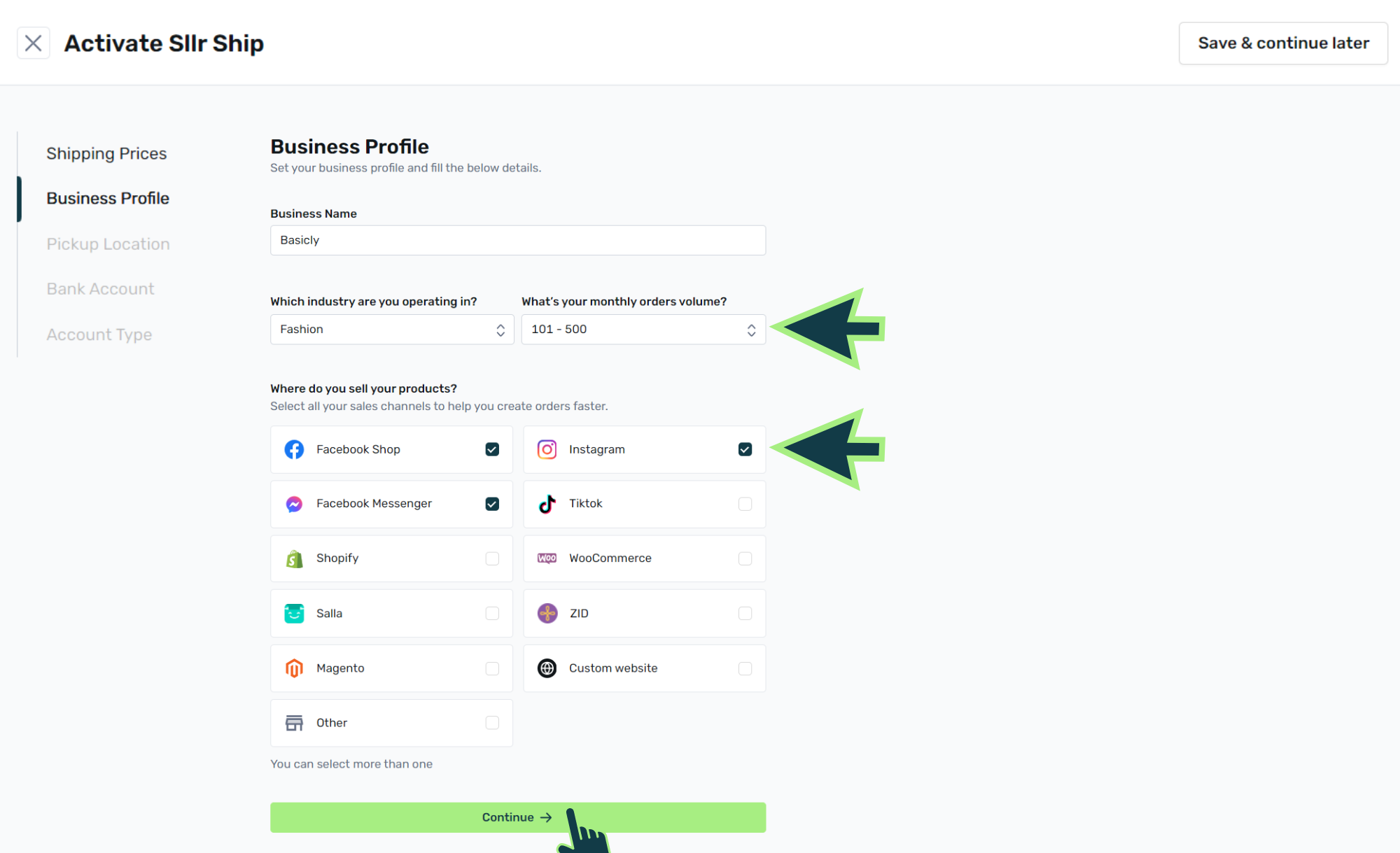Click the Salla logo icon
The image size is (1400, 853).
tap(294, 614)
